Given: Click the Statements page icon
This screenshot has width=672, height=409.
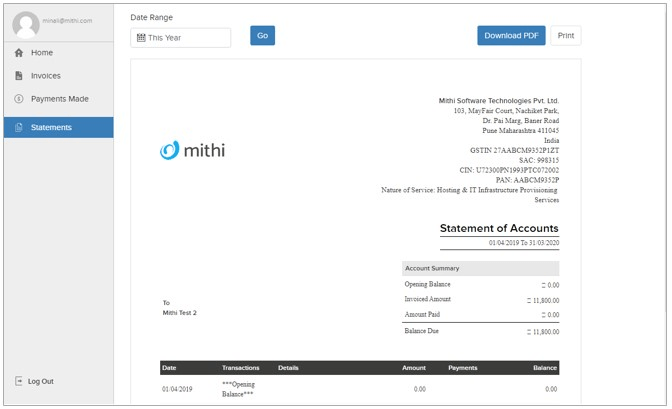Looking at the screenshot, I should point(19,127).
